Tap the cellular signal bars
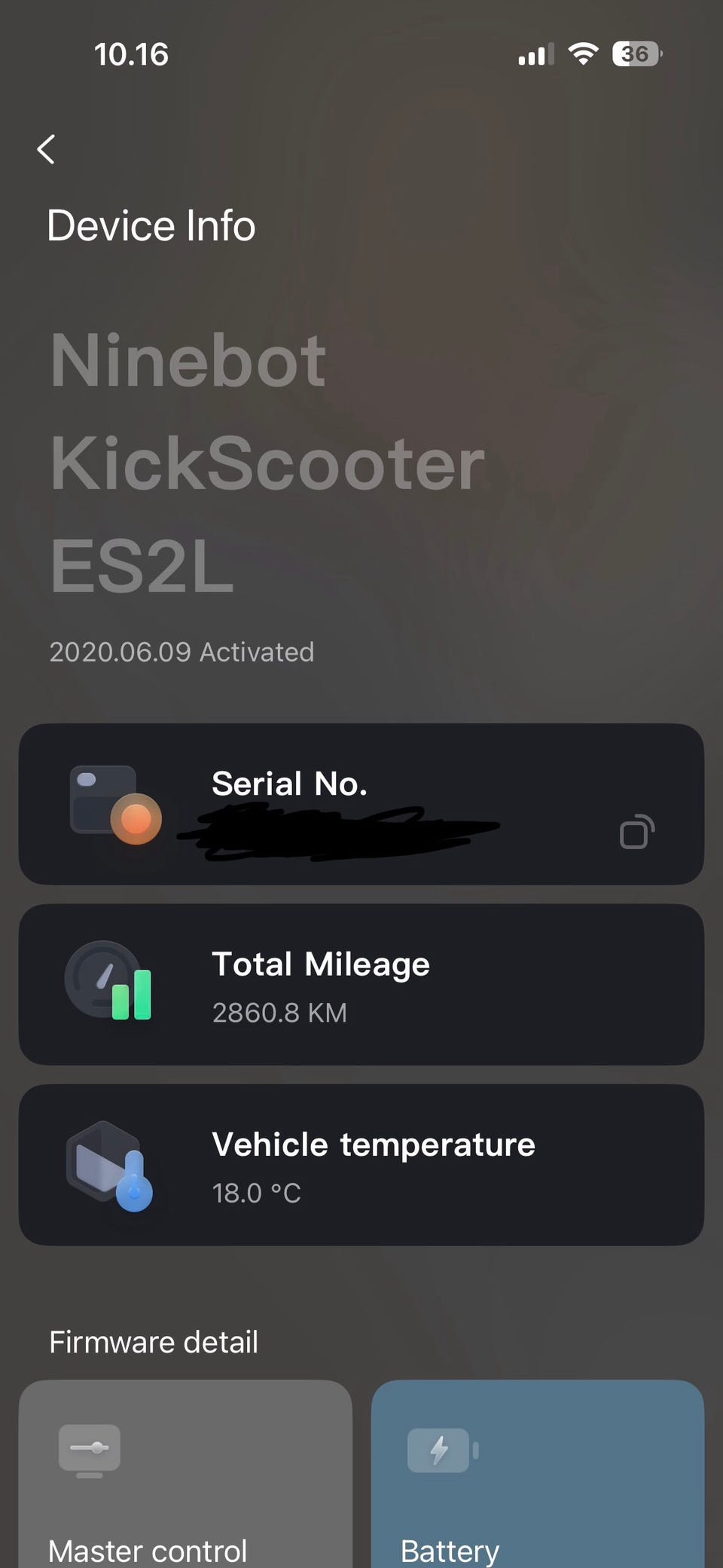The width and height of the screenshot is (723, 1568). coord(535,55)
